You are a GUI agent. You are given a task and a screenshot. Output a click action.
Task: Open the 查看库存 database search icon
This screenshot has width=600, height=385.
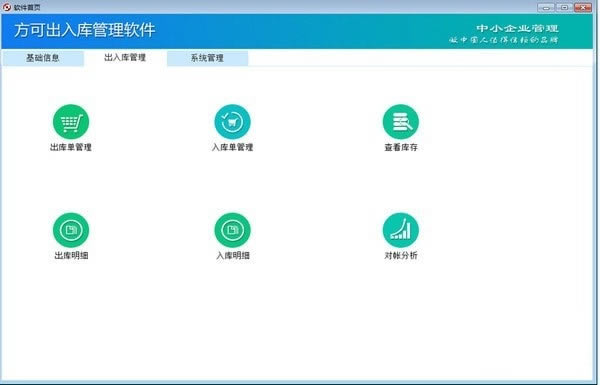coord(401,122)
